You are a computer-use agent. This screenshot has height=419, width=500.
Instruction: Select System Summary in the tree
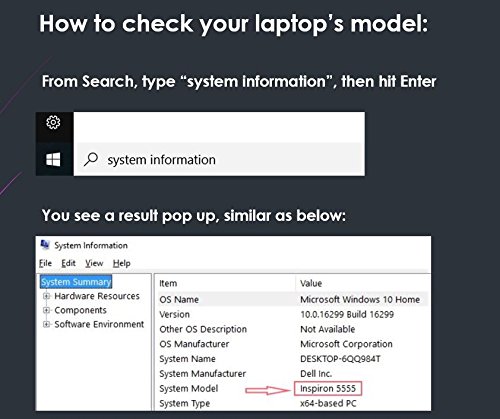click(x=76, y=282)
